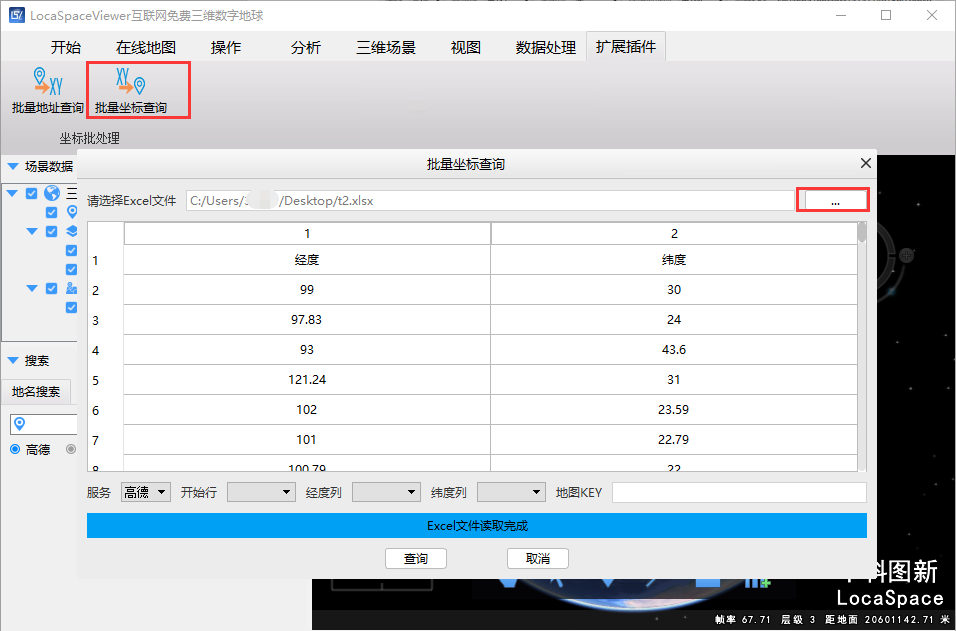956x631 pixels.
Task: Open the 服务 dropdown showing 高德
Action: point(146,492)
